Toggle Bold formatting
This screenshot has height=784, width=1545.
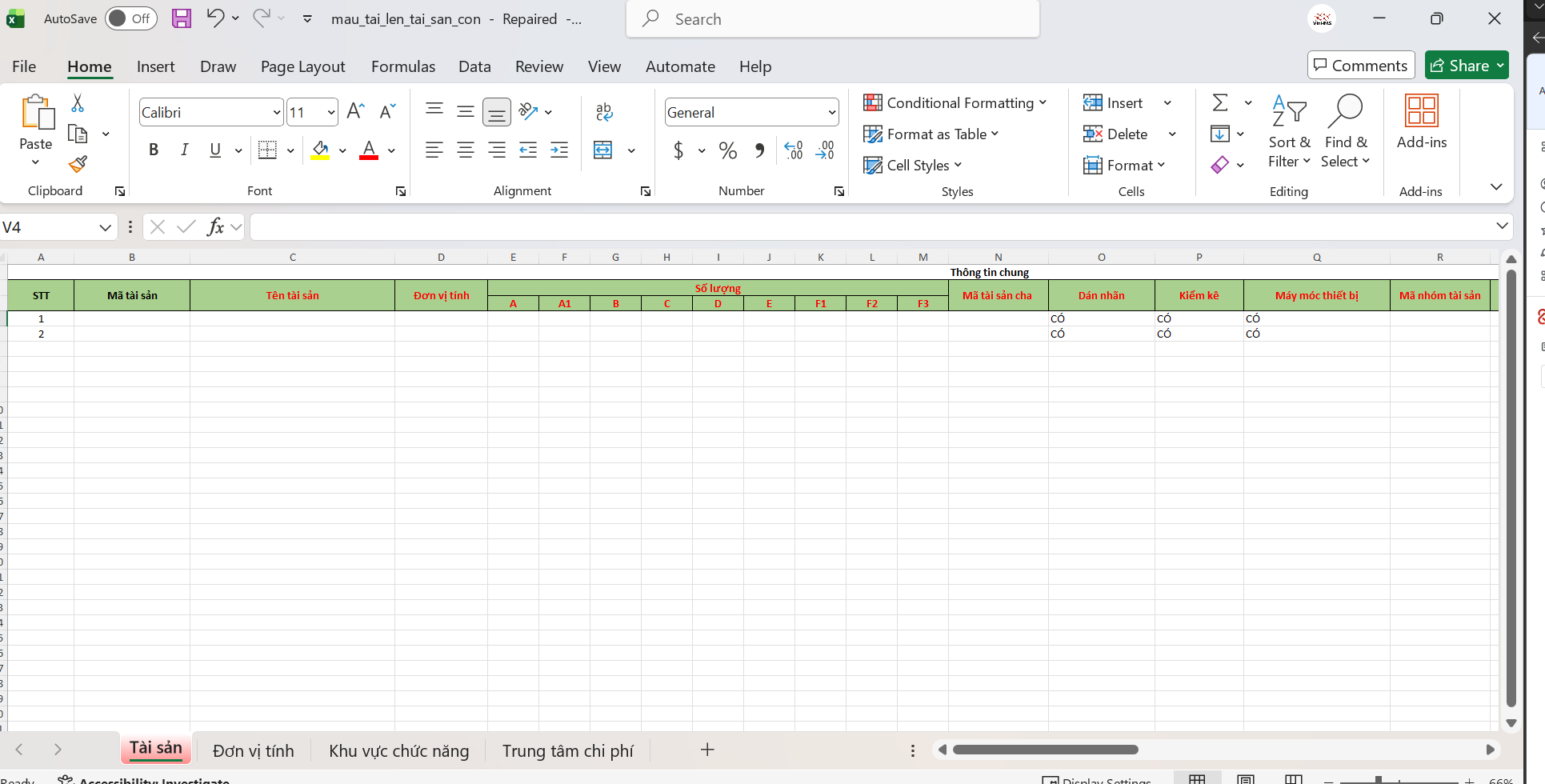(154, 150)
